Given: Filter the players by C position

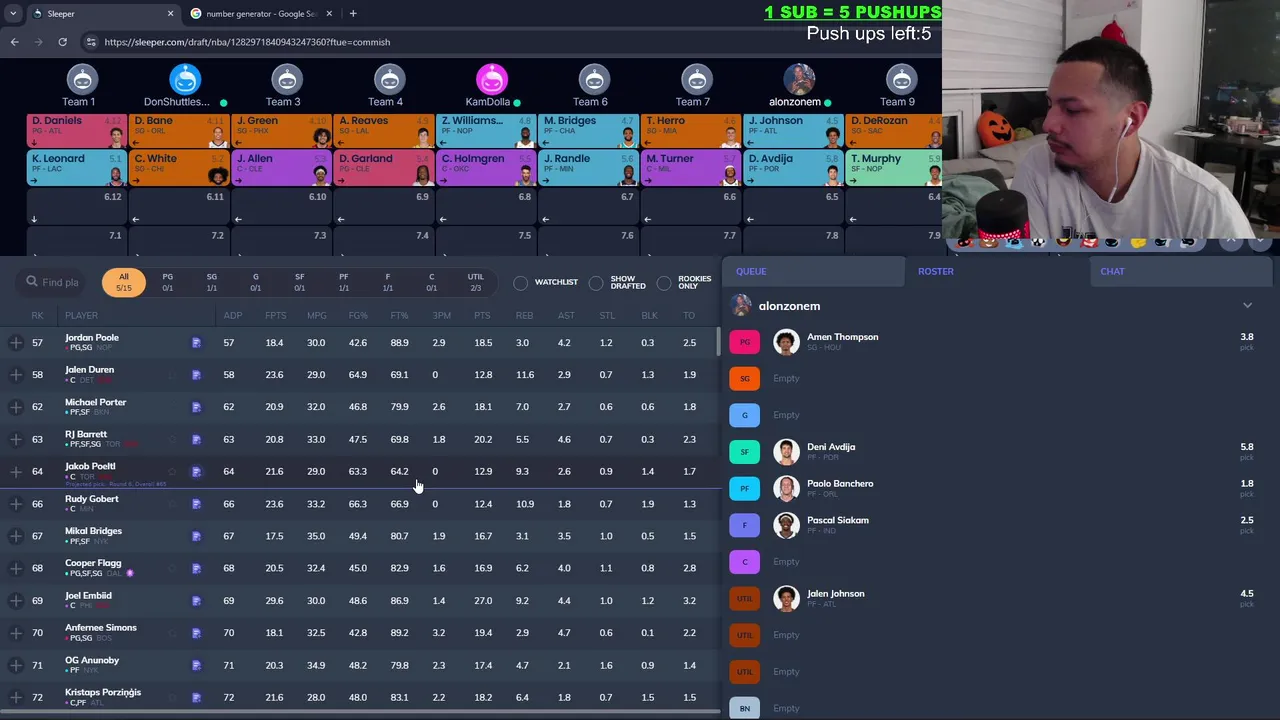Looking at the screenshot, I should [431, 282].
